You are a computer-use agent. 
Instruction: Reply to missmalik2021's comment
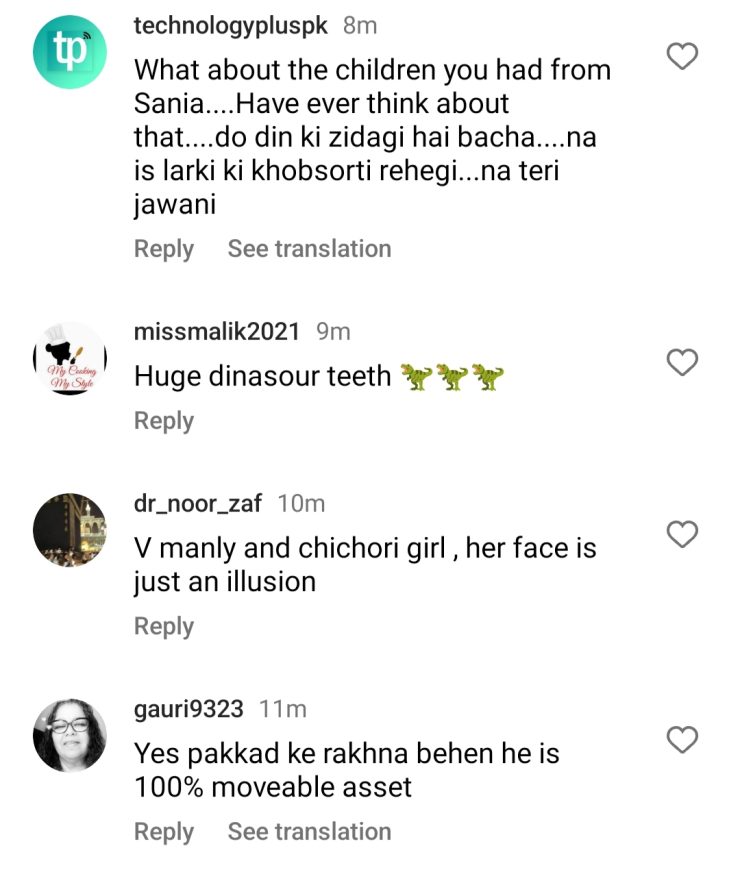tap(164, 421)
